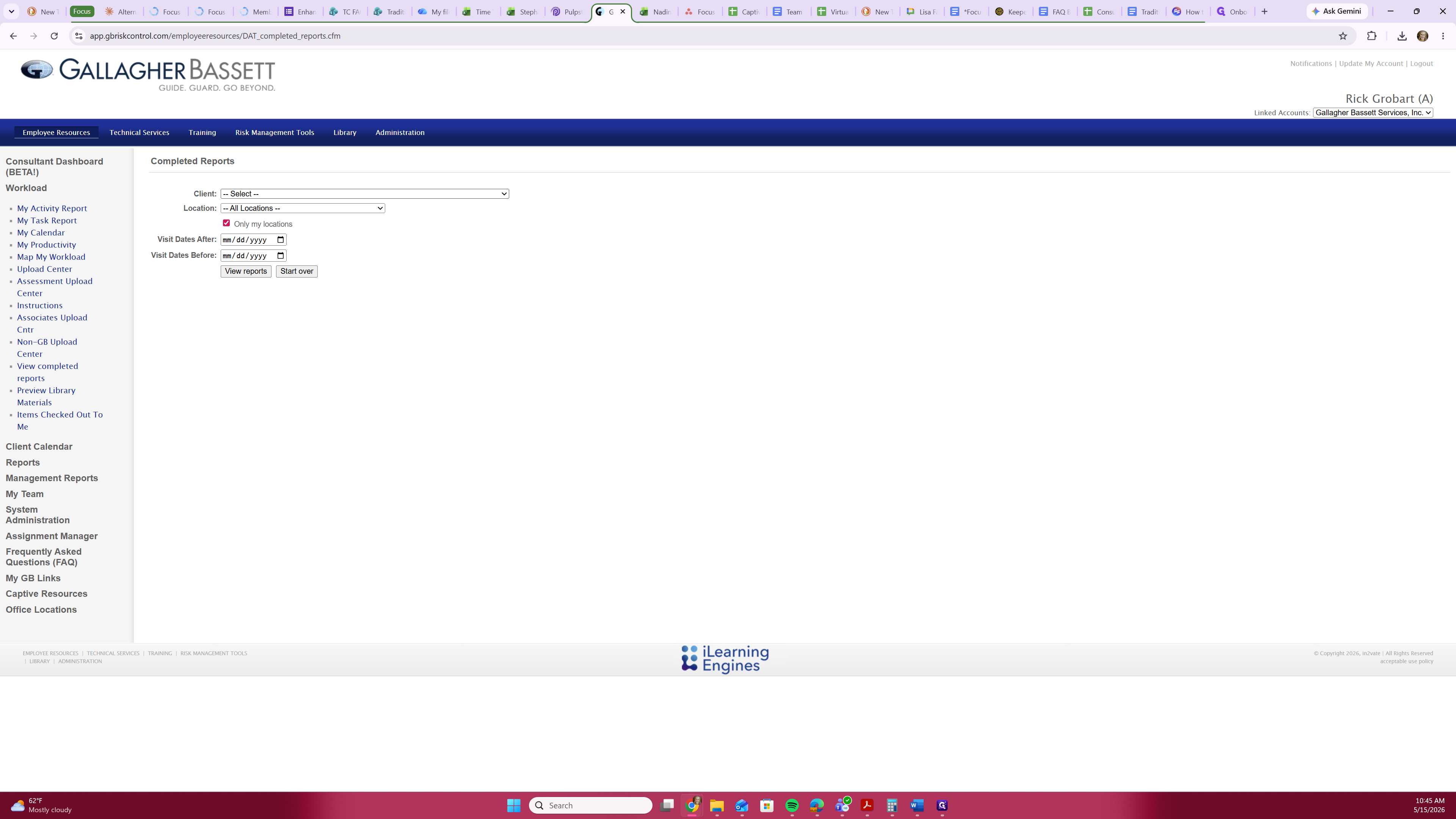Uncheck Only my locations checkbox
Screen dimensions: 1456x819
[226, 223]
